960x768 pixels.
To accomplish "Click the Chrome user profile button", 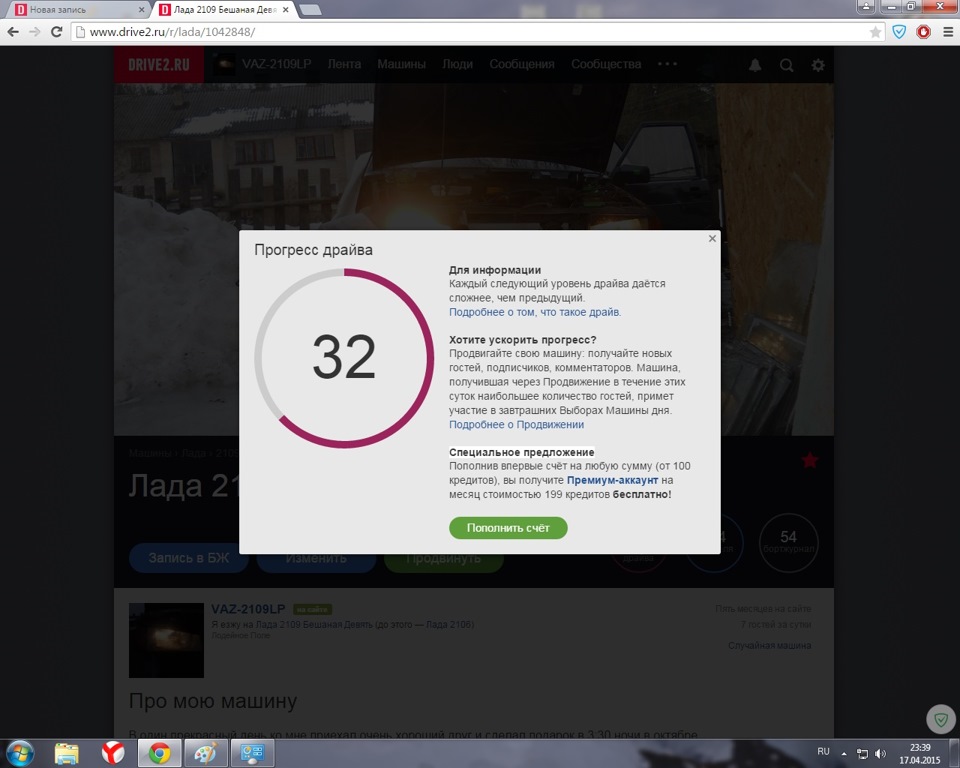I will click(865, 7).
